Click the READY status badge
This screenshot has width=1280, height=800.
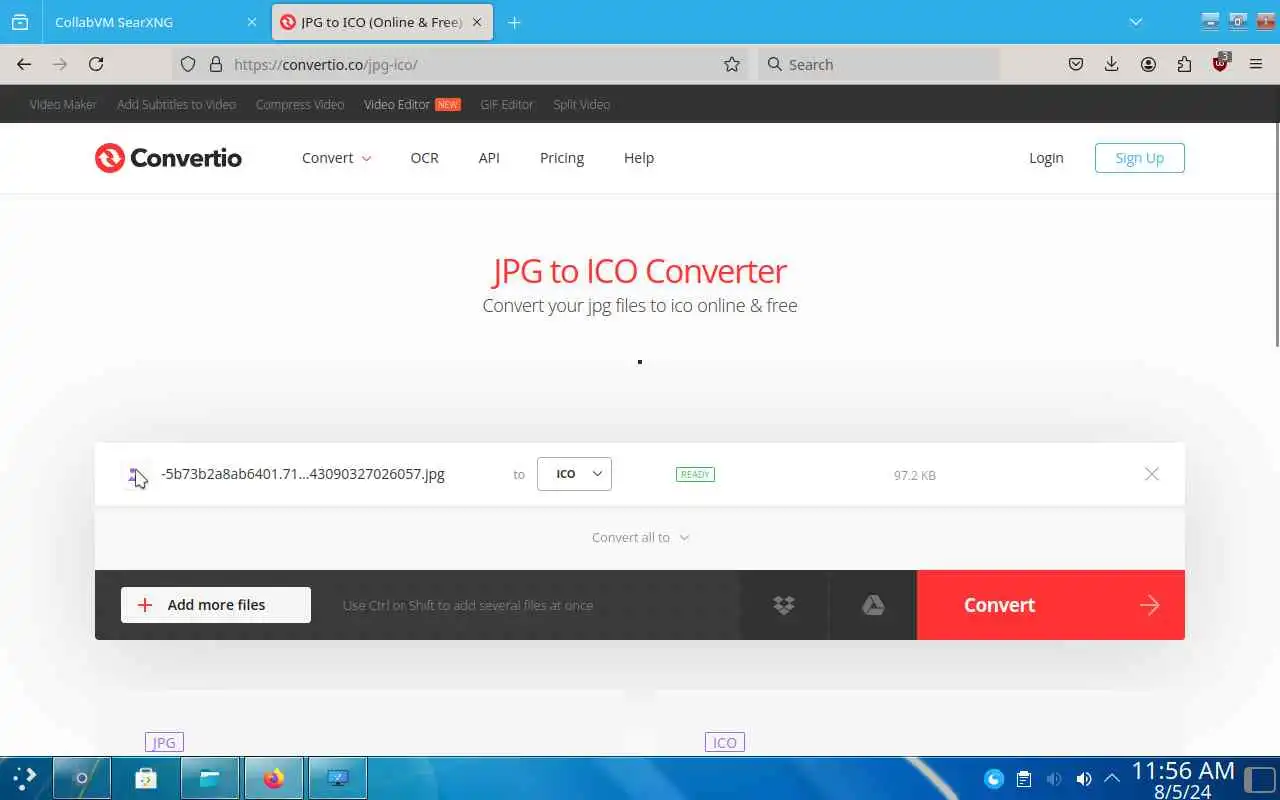[695, 474]
